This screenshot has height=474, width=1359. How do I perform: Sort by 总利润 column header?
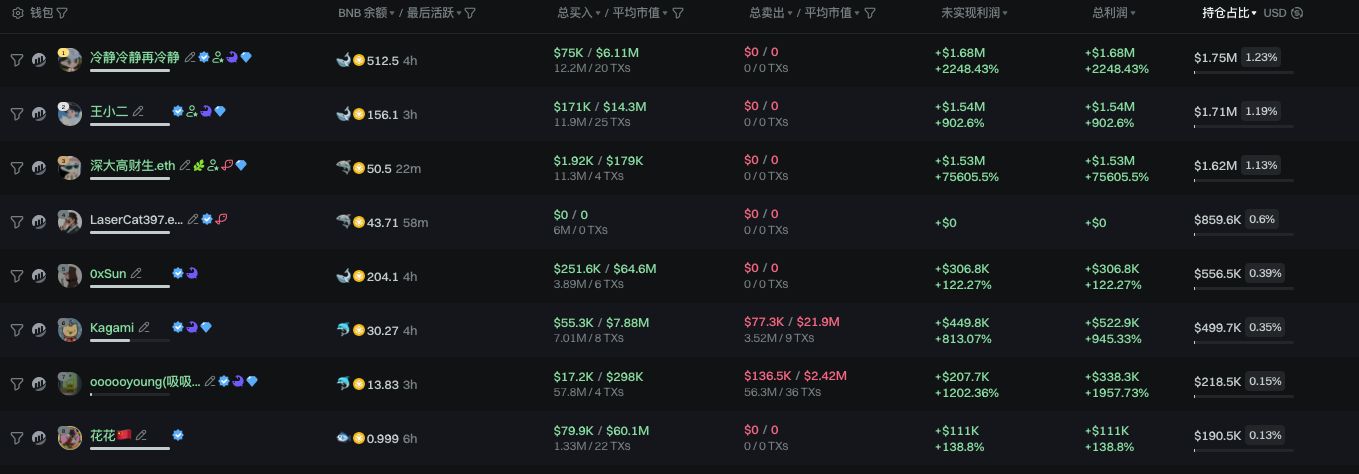pos(1113,13)
